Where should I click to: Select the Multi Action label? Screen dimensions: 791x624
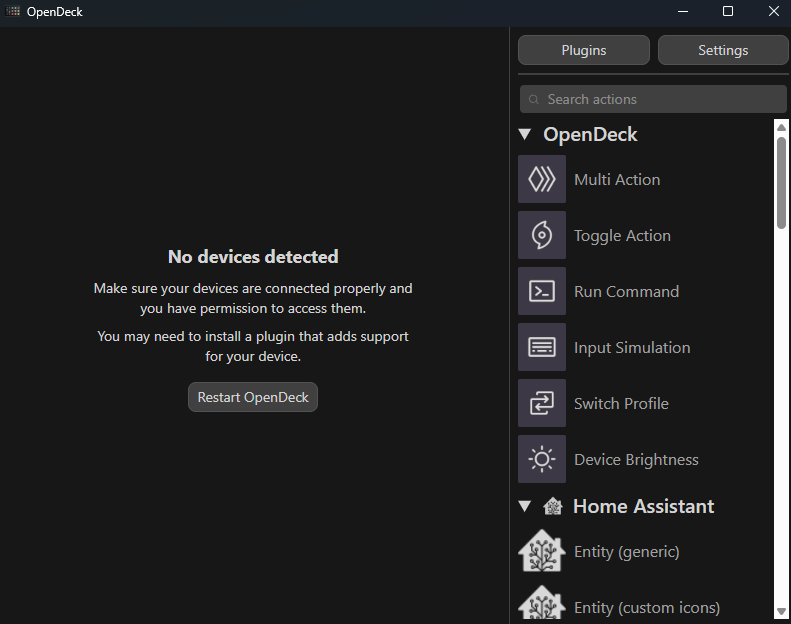coord(617,180)
